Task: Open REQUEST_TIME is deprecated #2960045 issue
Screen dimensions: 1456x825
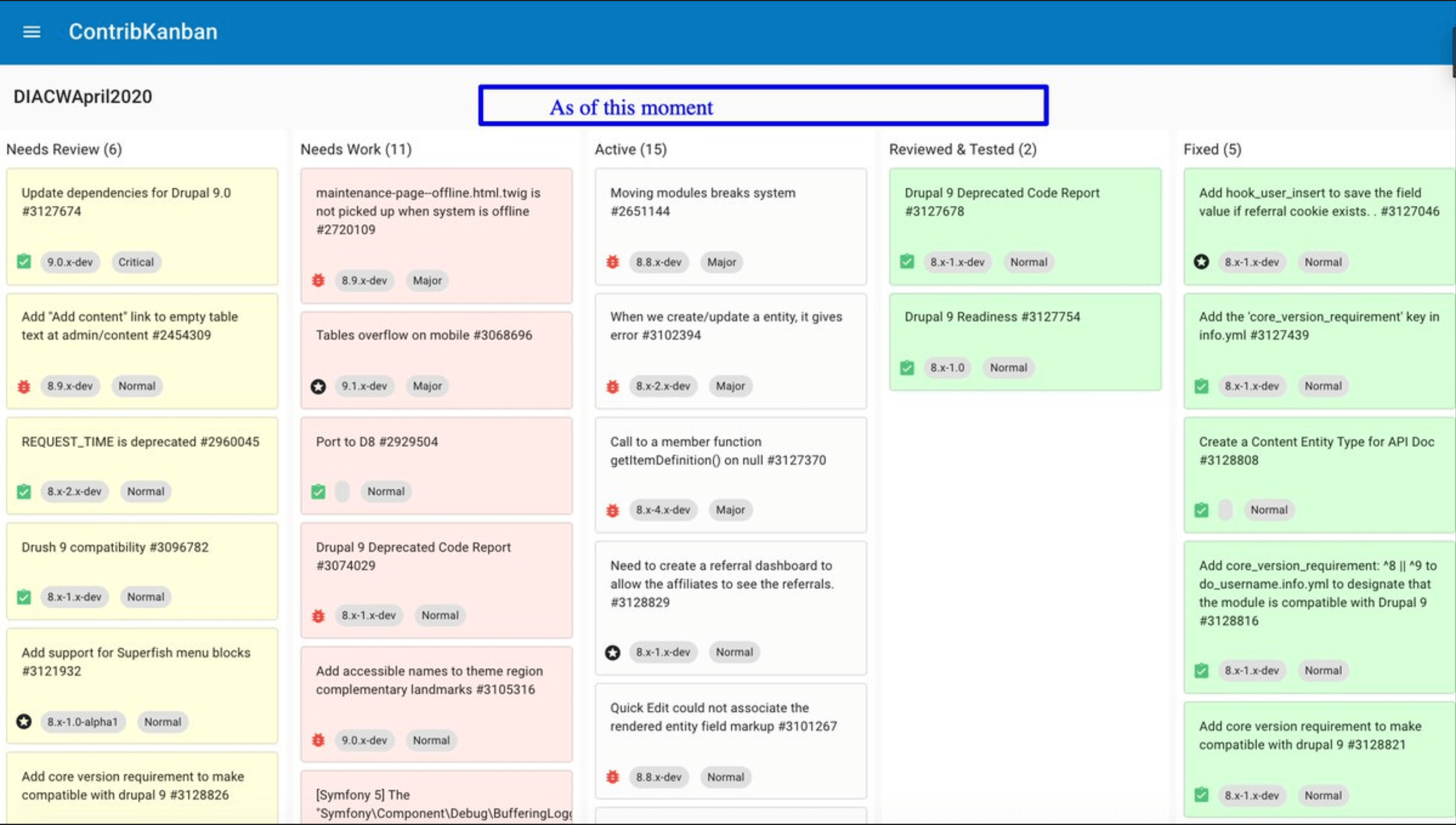Action: click(140, 442)
